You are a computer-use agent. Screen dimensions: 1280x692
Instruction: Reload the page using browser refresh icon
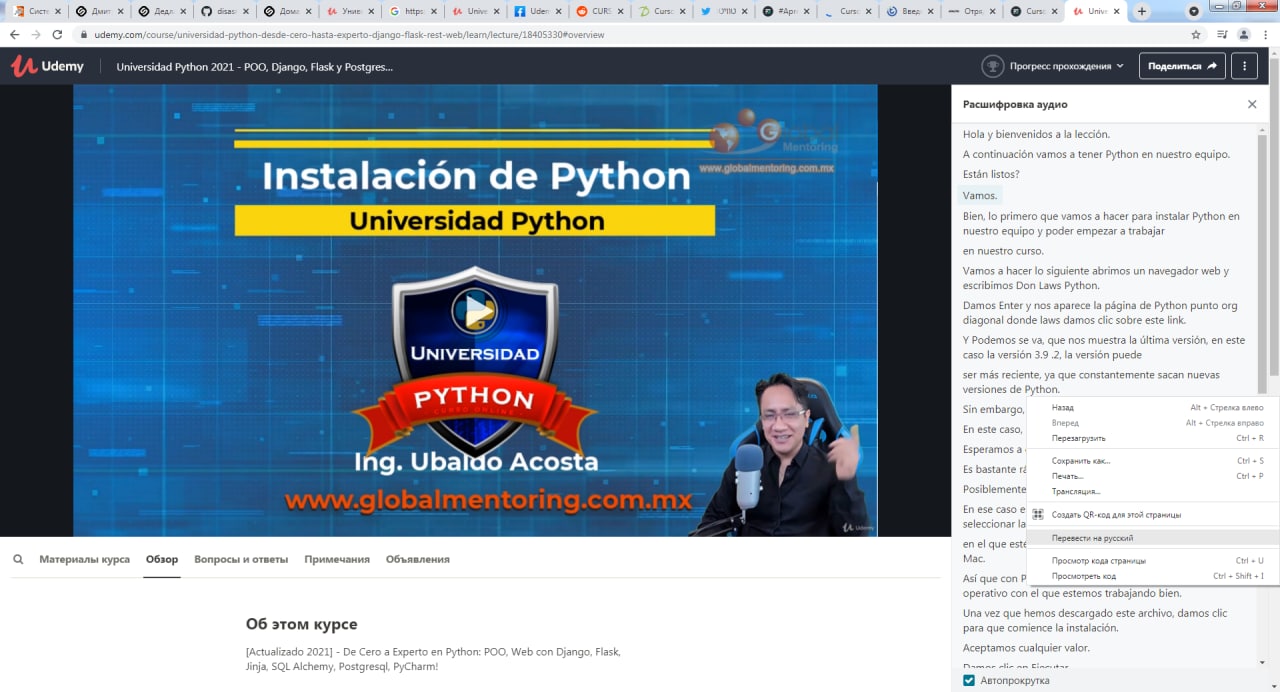(57, 34)
